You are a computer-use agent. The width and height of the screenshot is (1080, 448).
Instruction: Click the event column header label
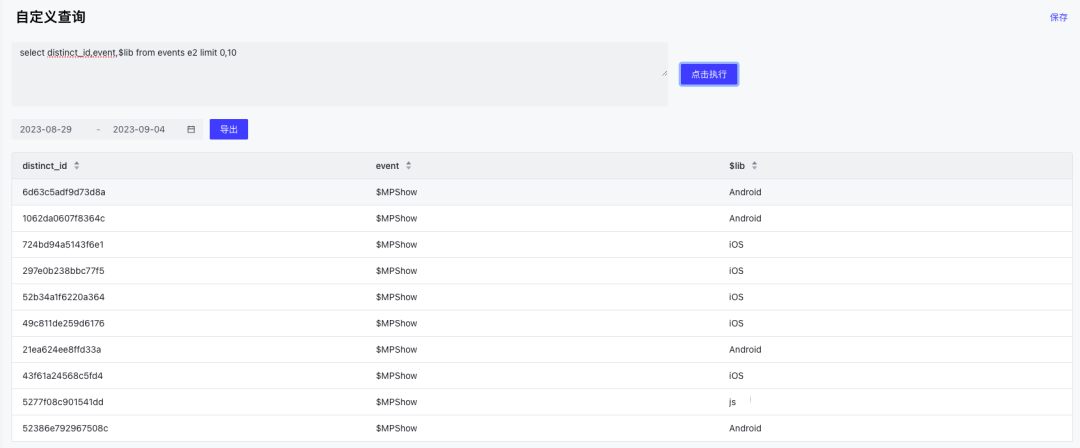coord(387,165)
